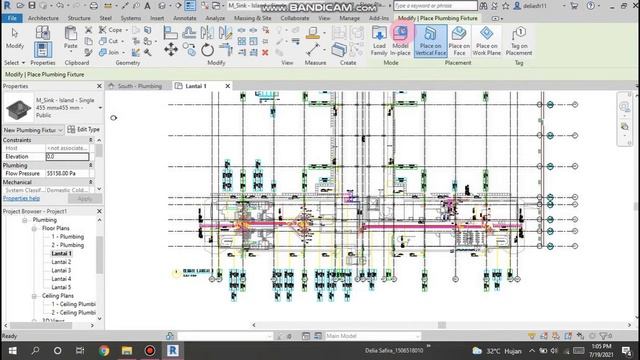Close the Properties panel
The image size is (640, 360).
click(x=99, y=86)
